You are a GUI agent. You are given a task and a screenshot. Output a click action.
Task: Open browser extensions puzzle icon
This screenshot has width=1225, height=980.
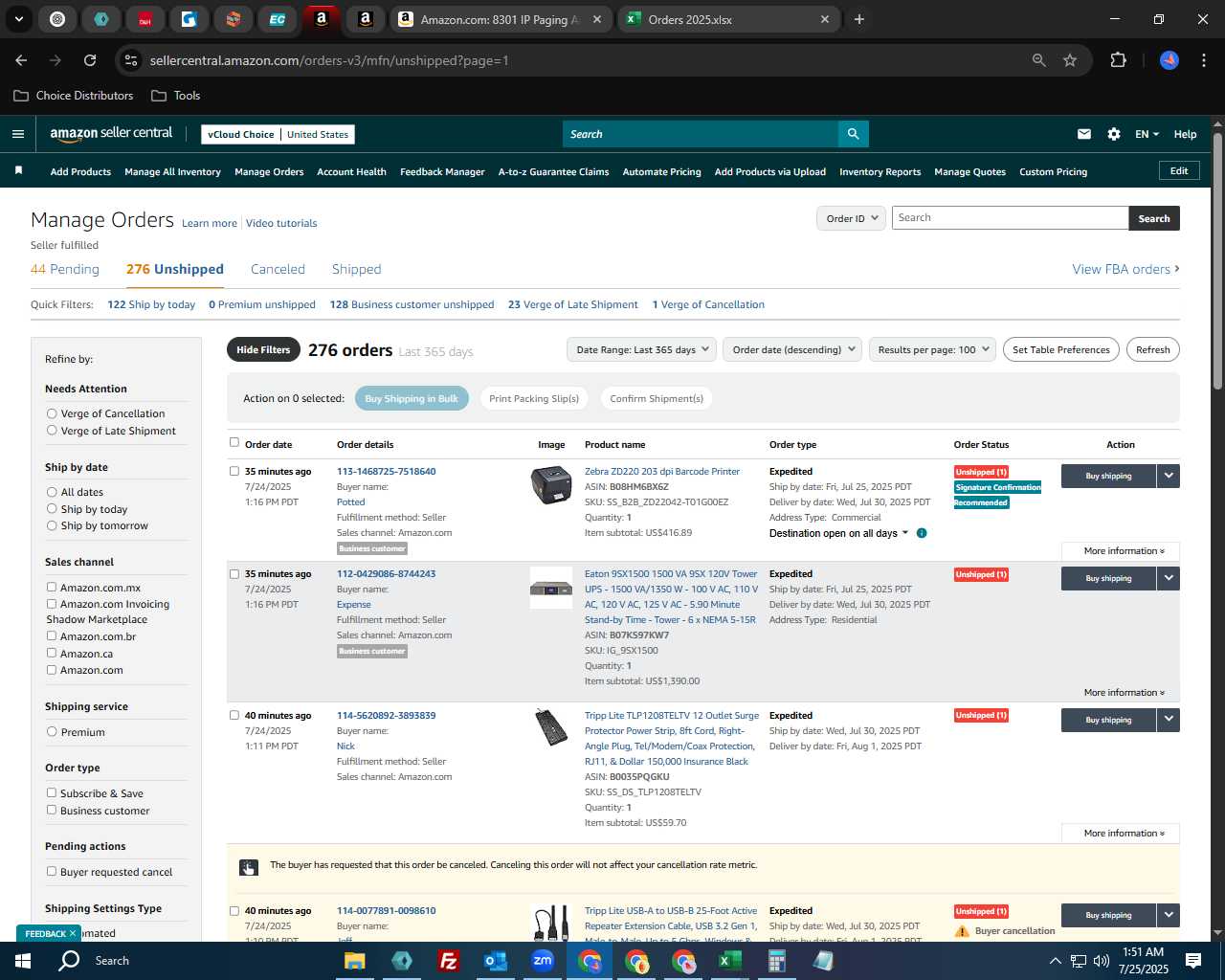(1118, 60)
